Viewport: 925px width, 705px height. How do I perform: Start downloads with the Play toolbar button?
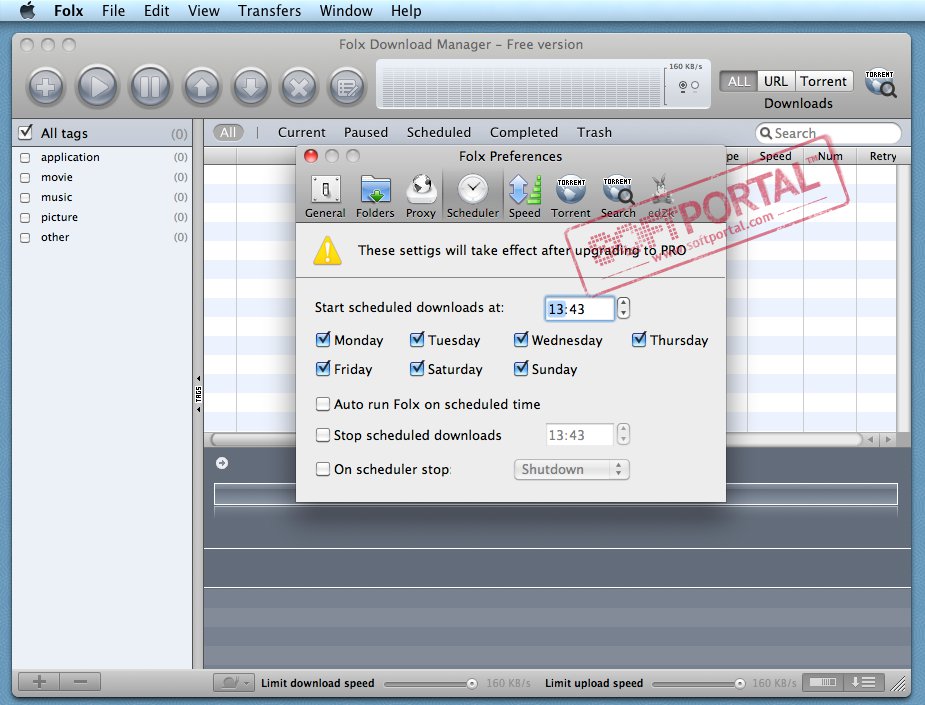97,87
